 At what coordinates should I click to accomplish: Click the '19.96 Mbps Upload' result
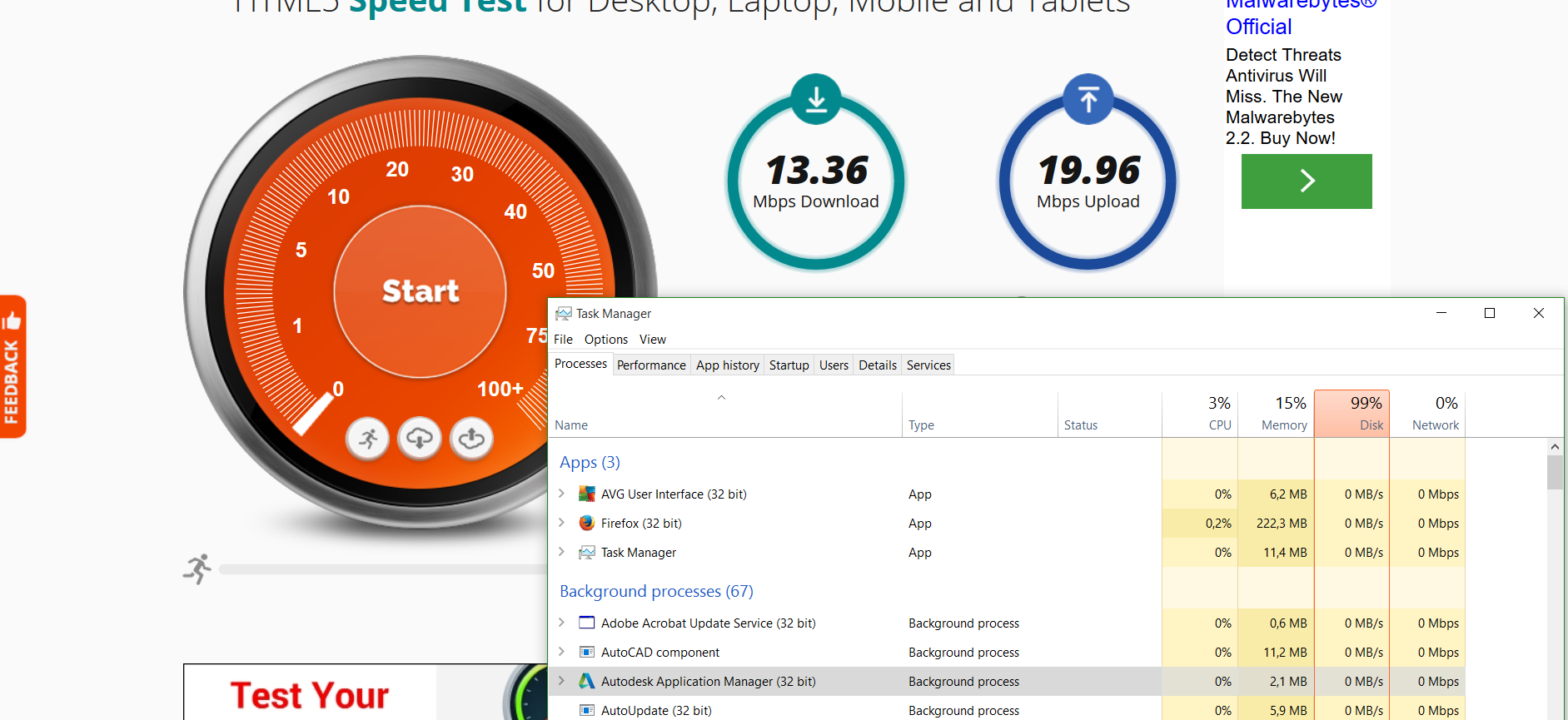(x=1088, y=181)
